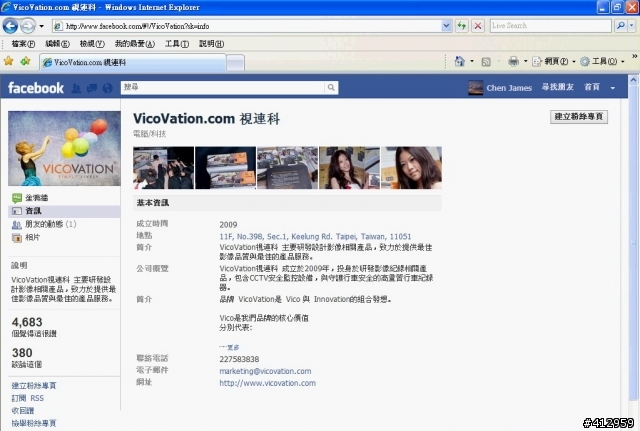Screen dimensions: 640x431
Task: Open third photo thumbnail with black device
Action: [x=287, y=168]
